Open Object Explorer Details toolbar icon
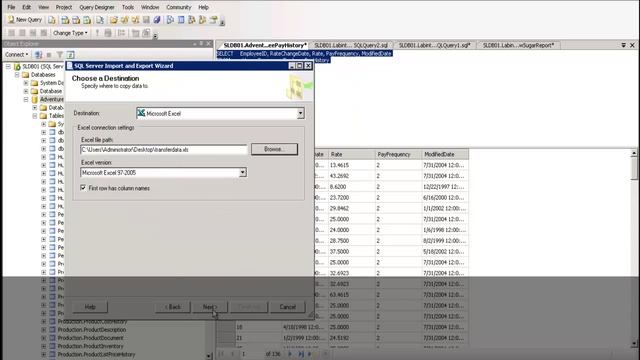Viewport: 640px width, 360px height. 181,20
